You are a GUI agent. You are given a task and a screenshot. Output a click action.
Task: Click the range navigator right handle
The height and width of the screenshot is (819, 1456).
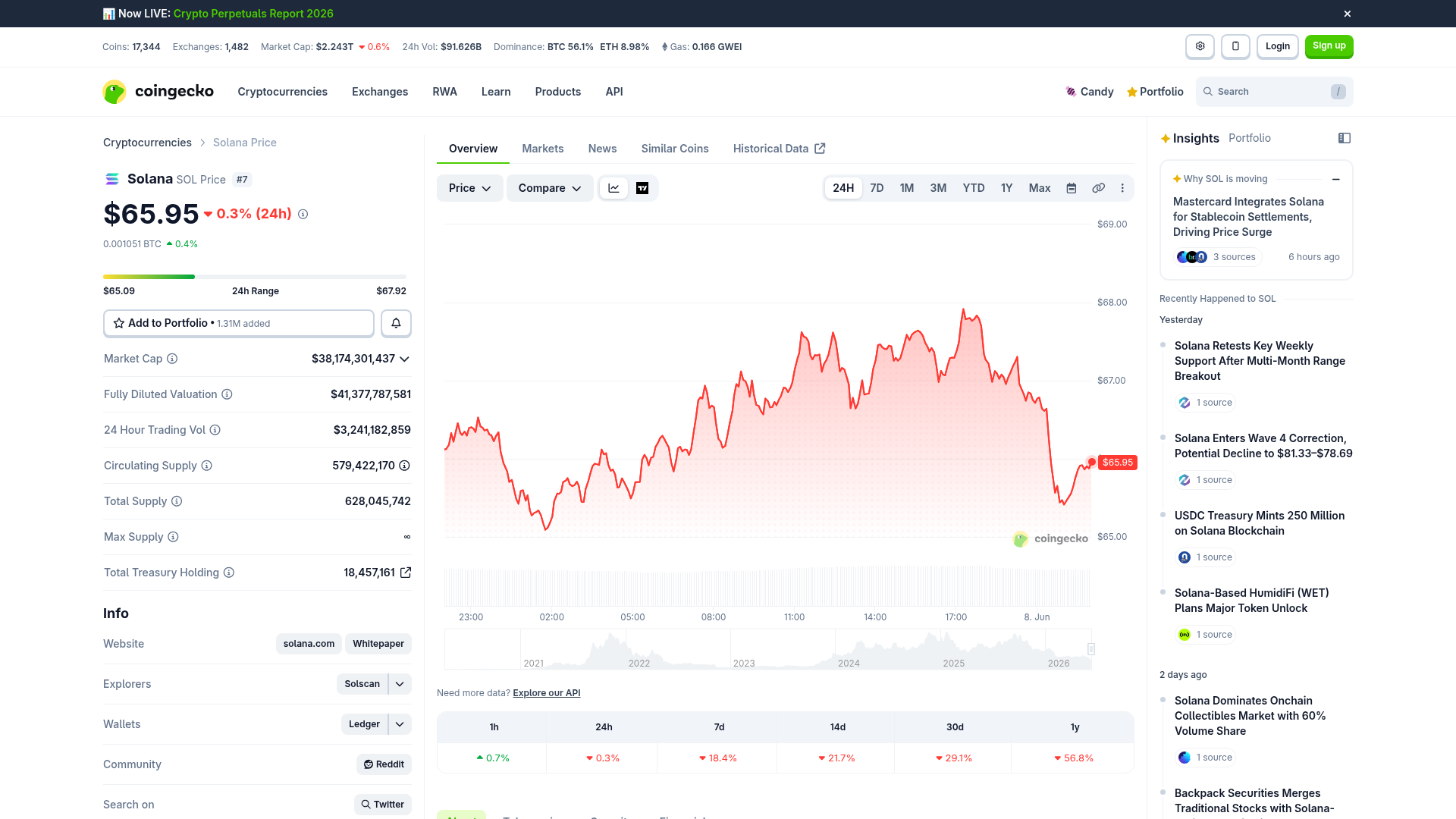pyautogui.click(x=1090, y=649)
